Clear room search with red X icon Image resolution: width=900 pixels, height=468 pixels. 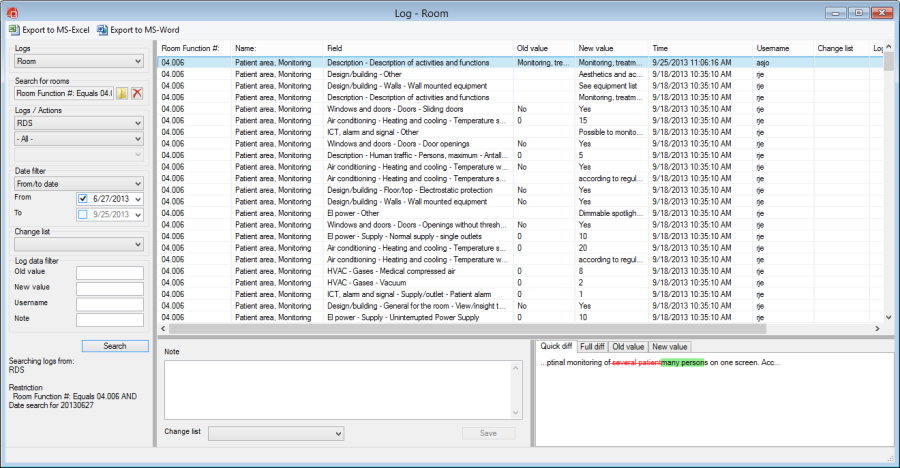pyautogui.click(x=137, y=93)
